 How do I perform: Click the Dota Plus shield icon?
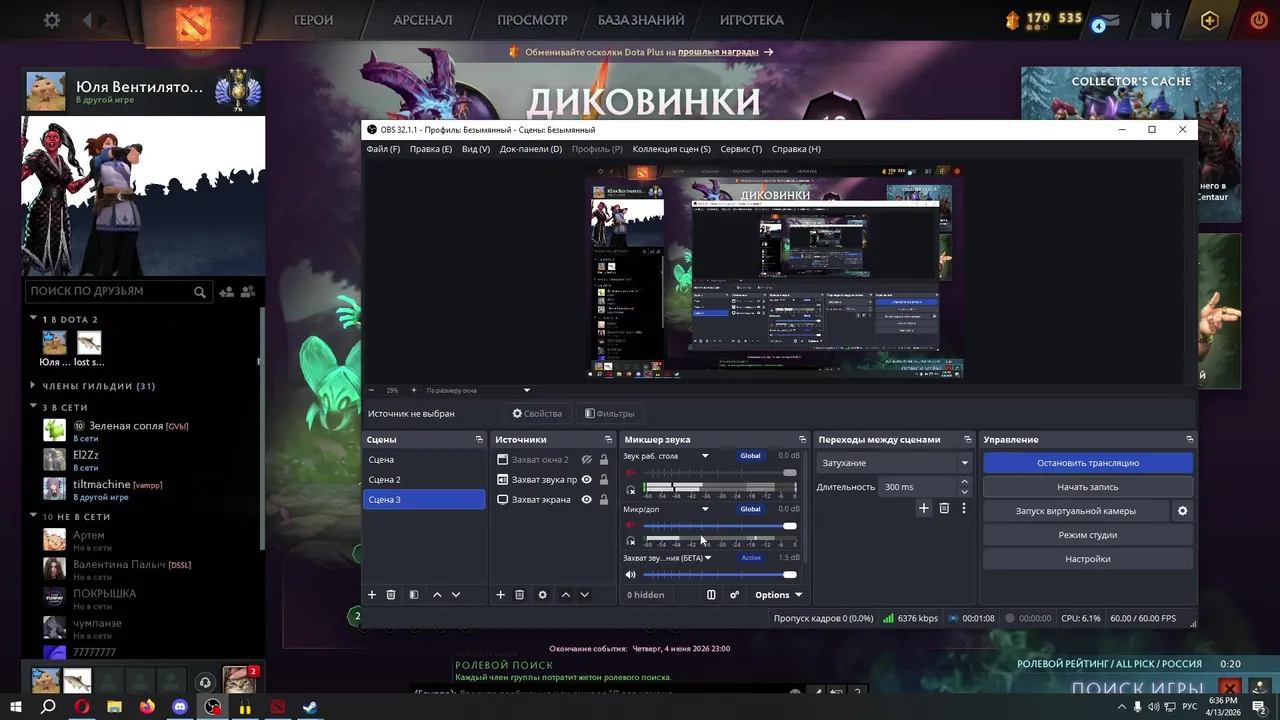(x=1210, y=20)
